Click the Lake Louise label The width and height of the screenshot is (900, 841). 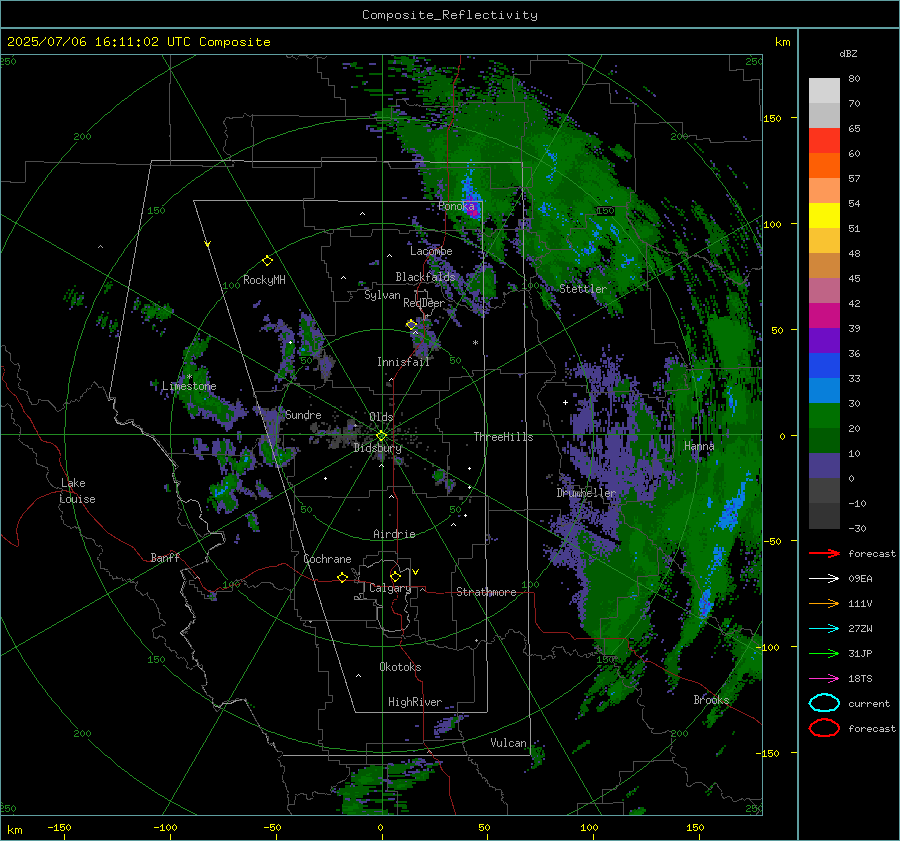[78, 491]
